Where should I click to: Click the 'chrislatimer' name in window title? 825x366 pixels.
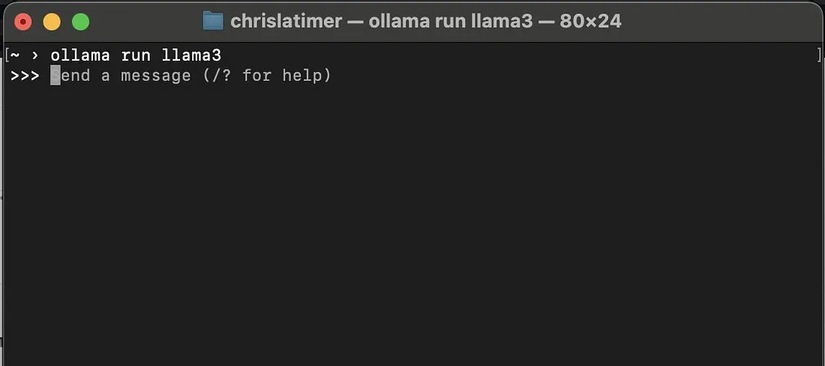click(x=286, y=22)
